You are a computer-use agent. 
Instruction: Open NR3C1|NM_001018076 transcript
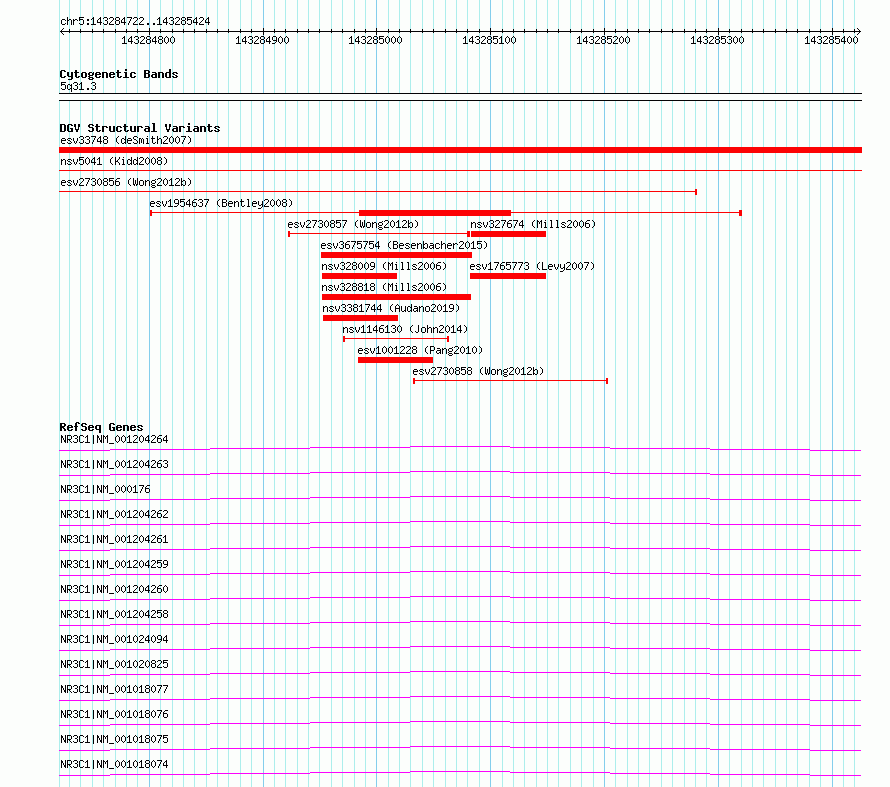click(x=114, y=714)
